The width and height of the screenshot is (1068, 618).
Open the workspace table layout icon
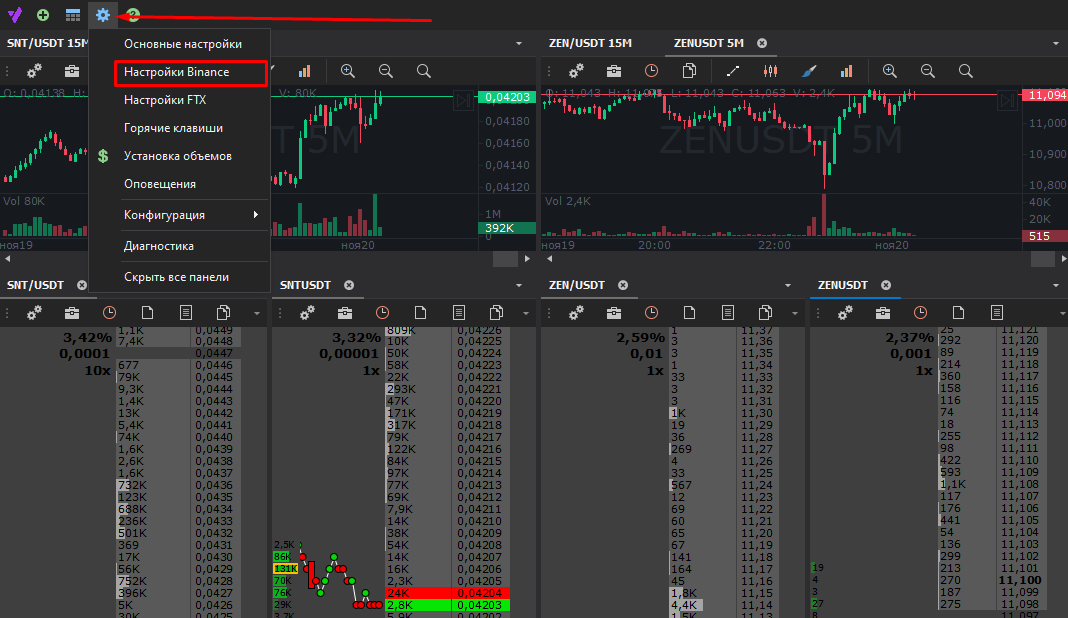[x=73, y=14]
